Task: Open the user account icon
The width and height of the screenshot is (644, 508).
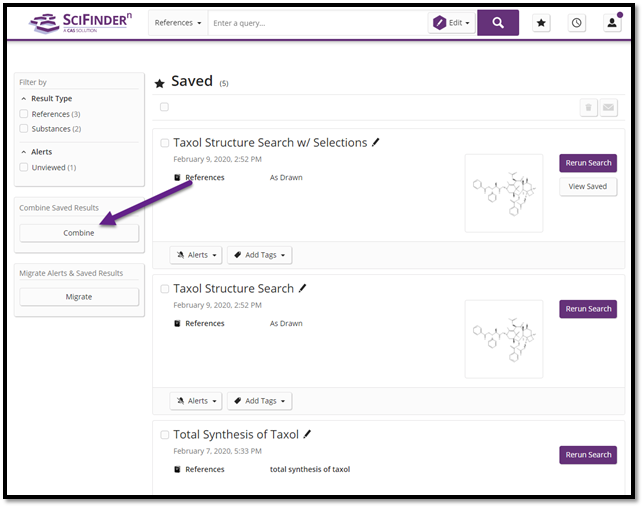Action: click(612, 23)
